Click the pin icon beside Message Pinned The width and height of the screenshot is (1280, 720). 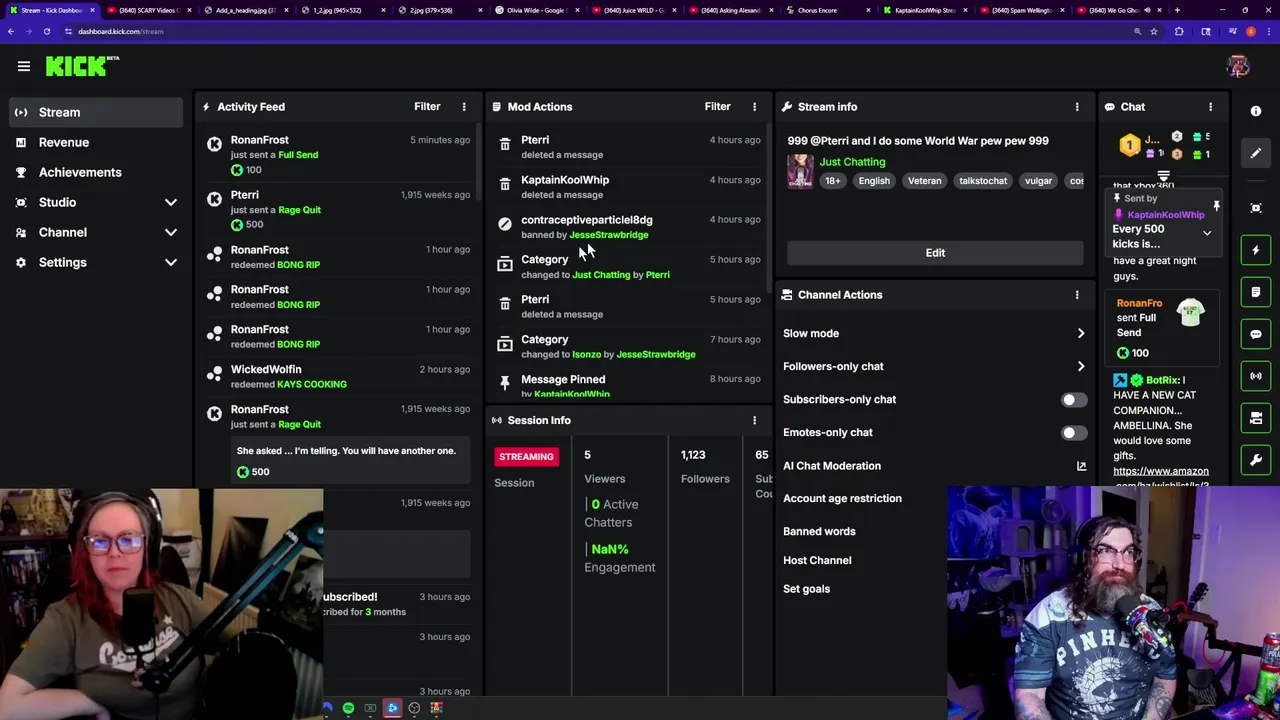pos(505,384)
